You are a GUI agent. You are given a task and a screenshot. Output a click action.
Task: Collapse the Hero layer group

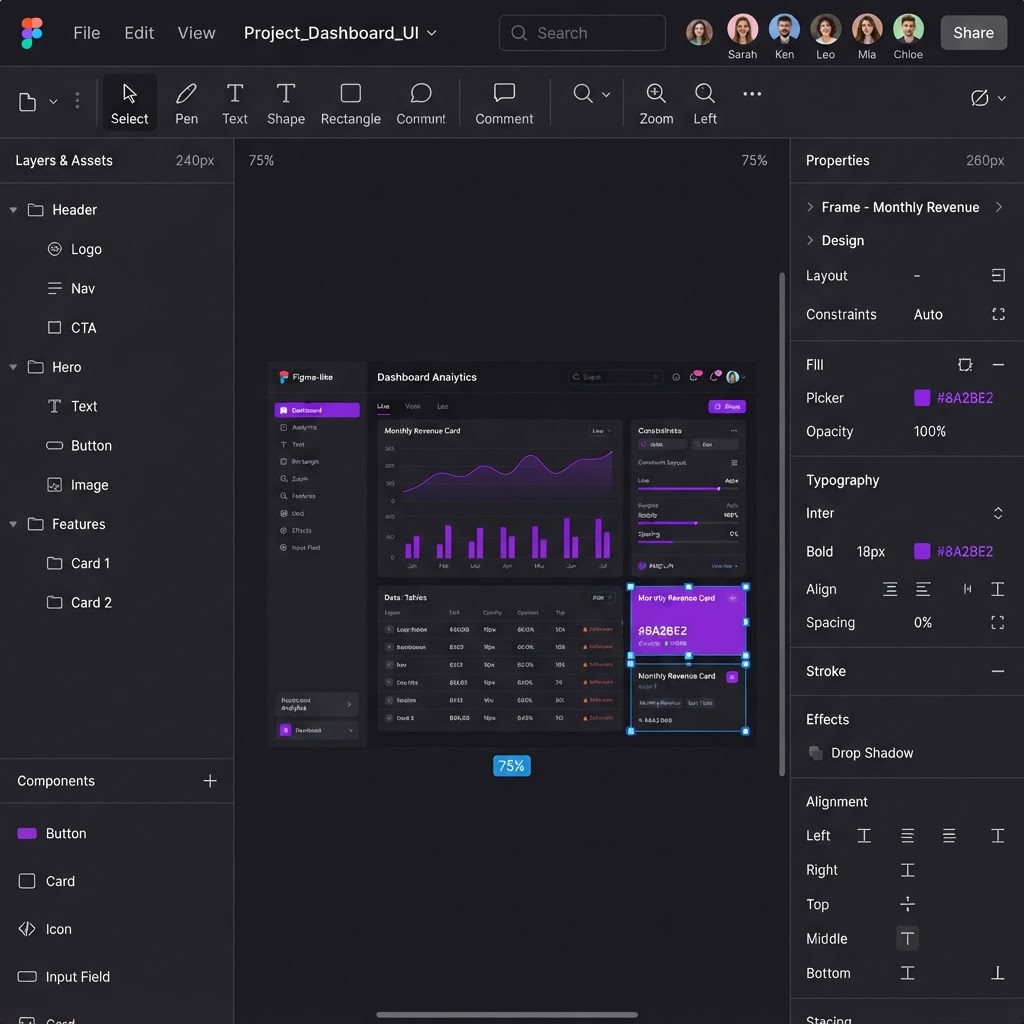tap(13, 367)
